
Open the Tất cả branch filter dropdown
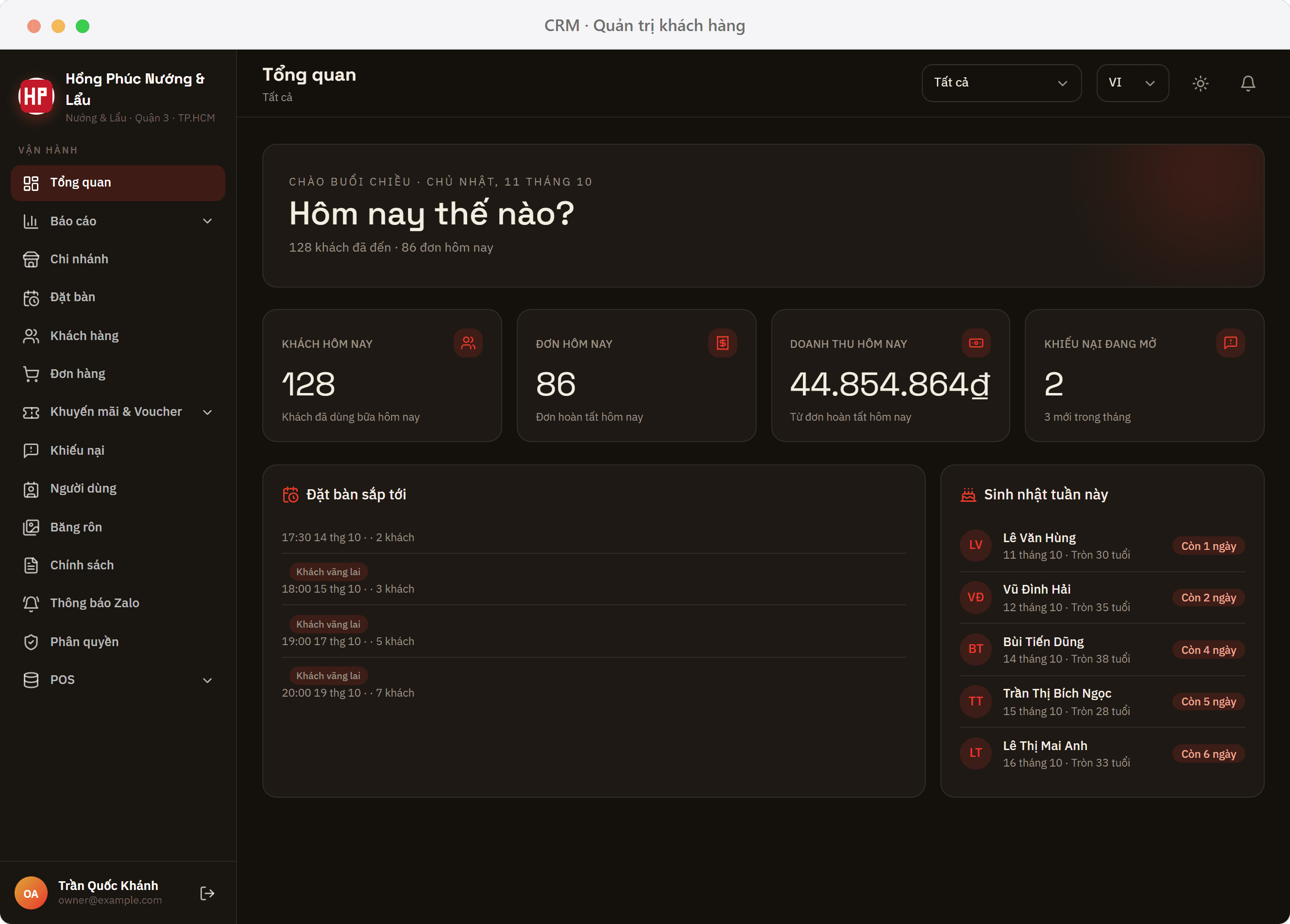click(x=1001, y=83)
